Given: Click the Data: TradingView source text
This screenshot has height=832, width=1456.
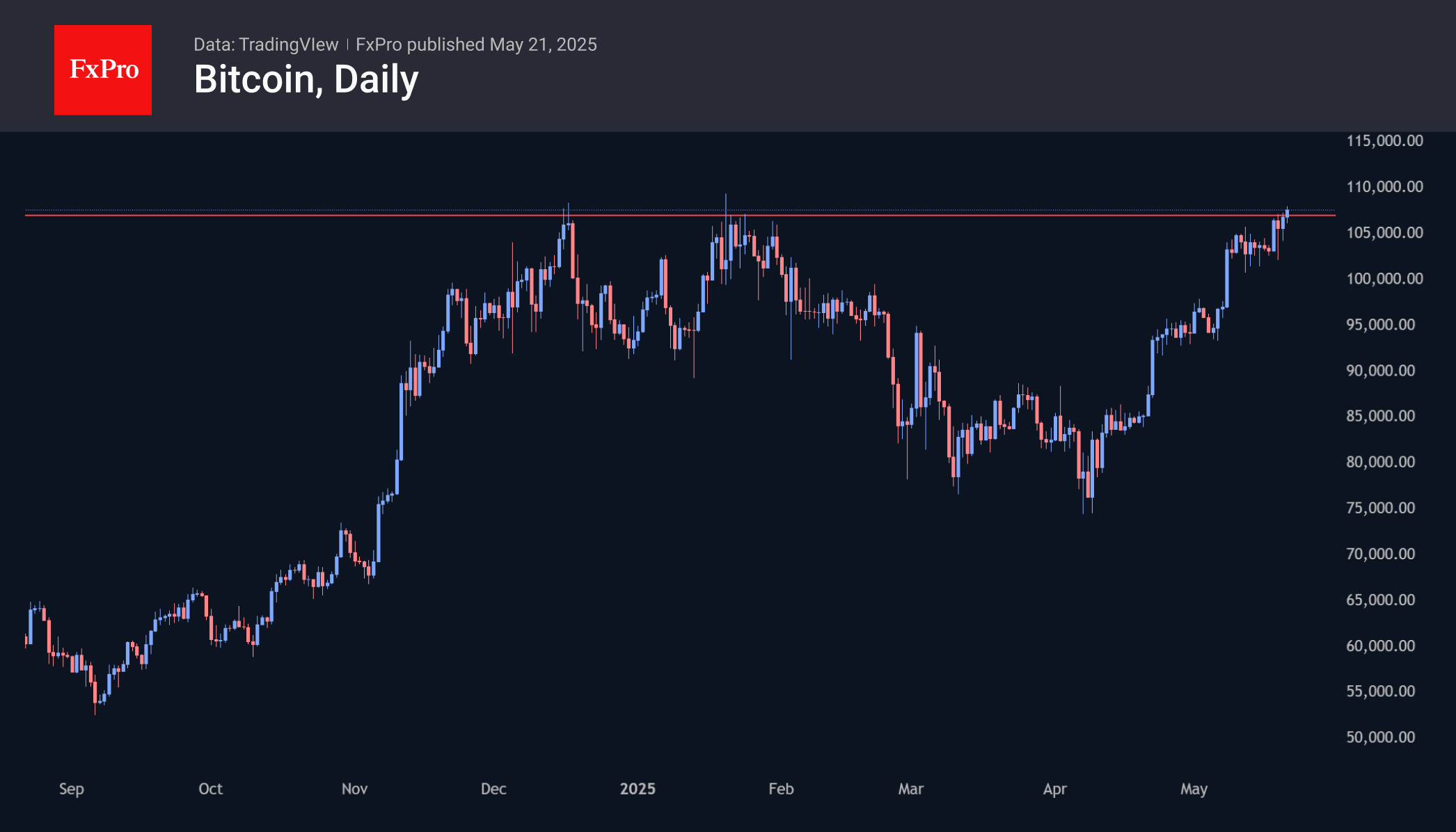Looking at the screenshot, I should point(266,45).
